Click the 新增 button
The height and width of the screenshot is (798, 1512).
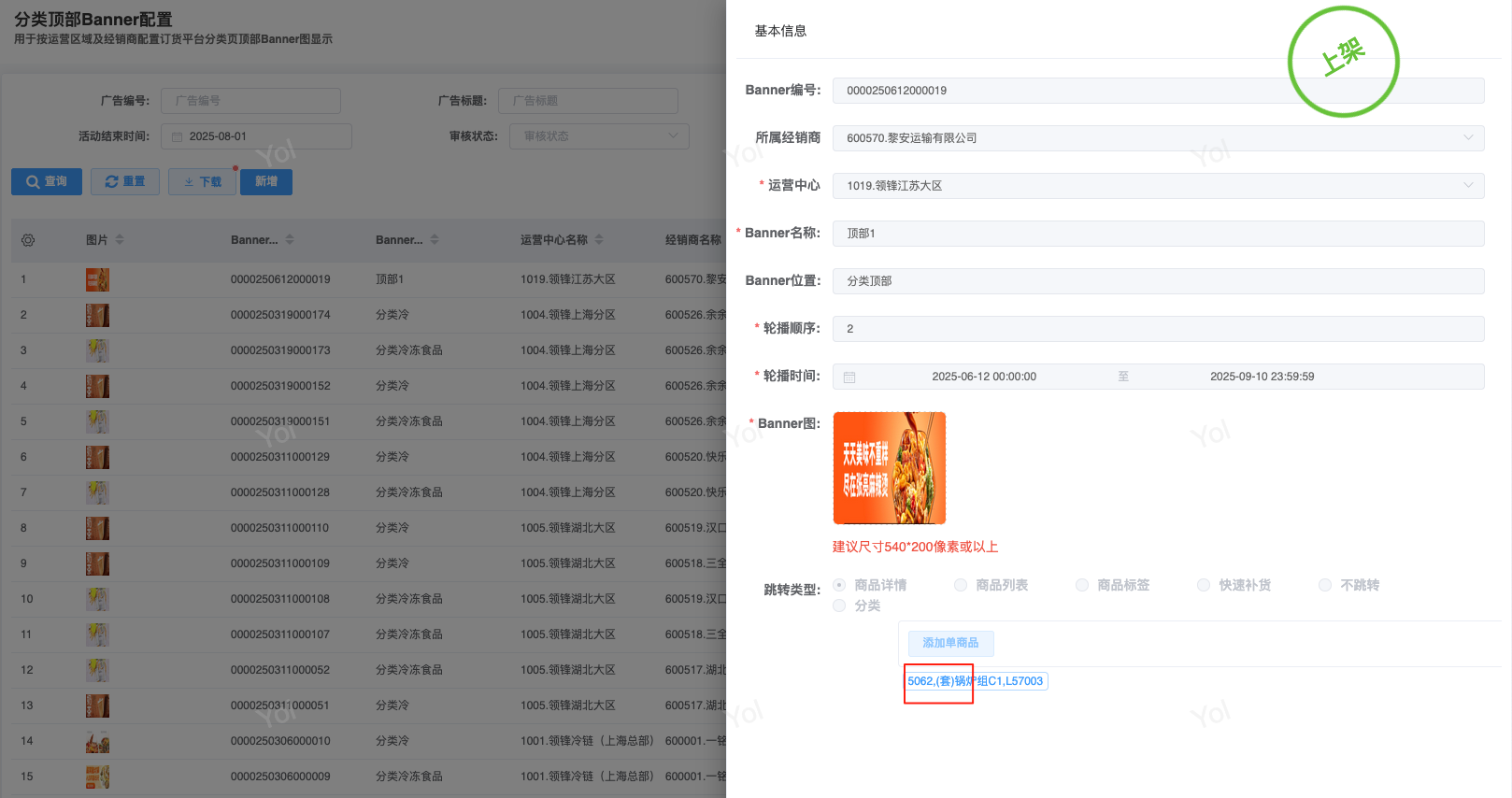[266, 181]
